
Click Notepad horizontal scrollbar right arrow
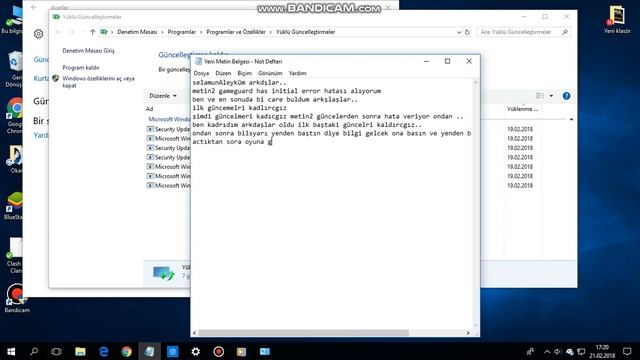click(468, 333)
